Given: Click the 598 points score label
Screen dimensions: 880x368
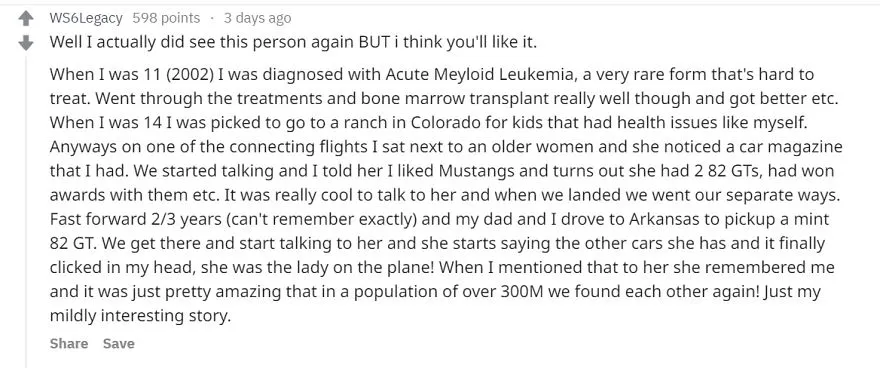Looking at the screenshot, I should point(166,18).
